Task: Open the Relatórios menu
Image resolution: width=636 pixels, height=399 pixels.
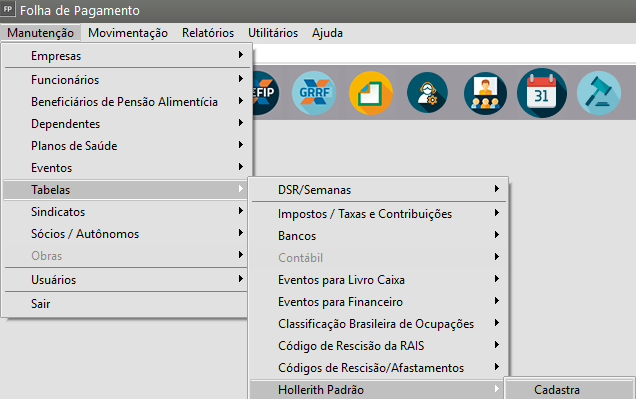Action: coord(208,33)
